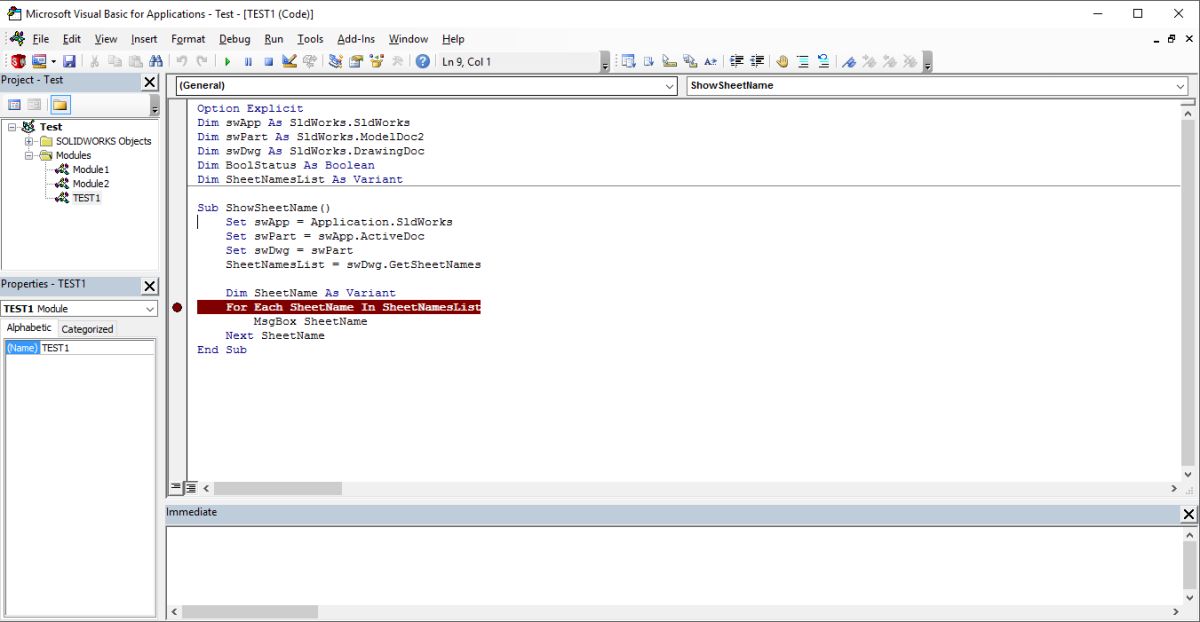1200x622 pixels.
Task: Open Edit toolbar options arrow
Action: click(928, 63)
